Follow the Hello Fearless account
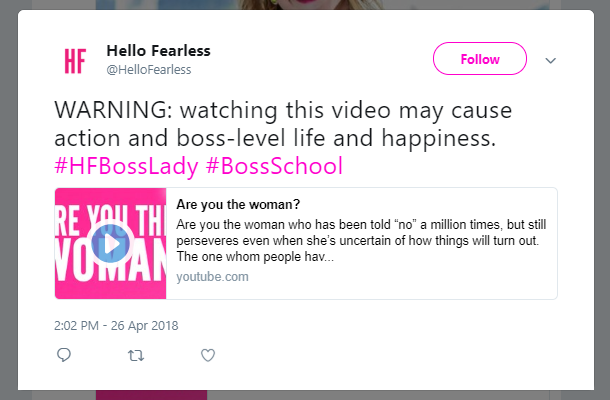The image size is (610, 400). tap(480, 59)
